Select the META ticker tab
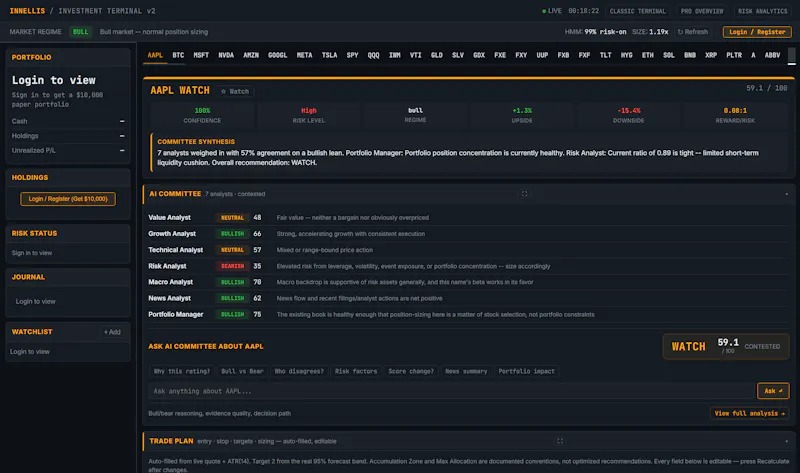Viewport: 800px width, 473px height. coord(304,55)
